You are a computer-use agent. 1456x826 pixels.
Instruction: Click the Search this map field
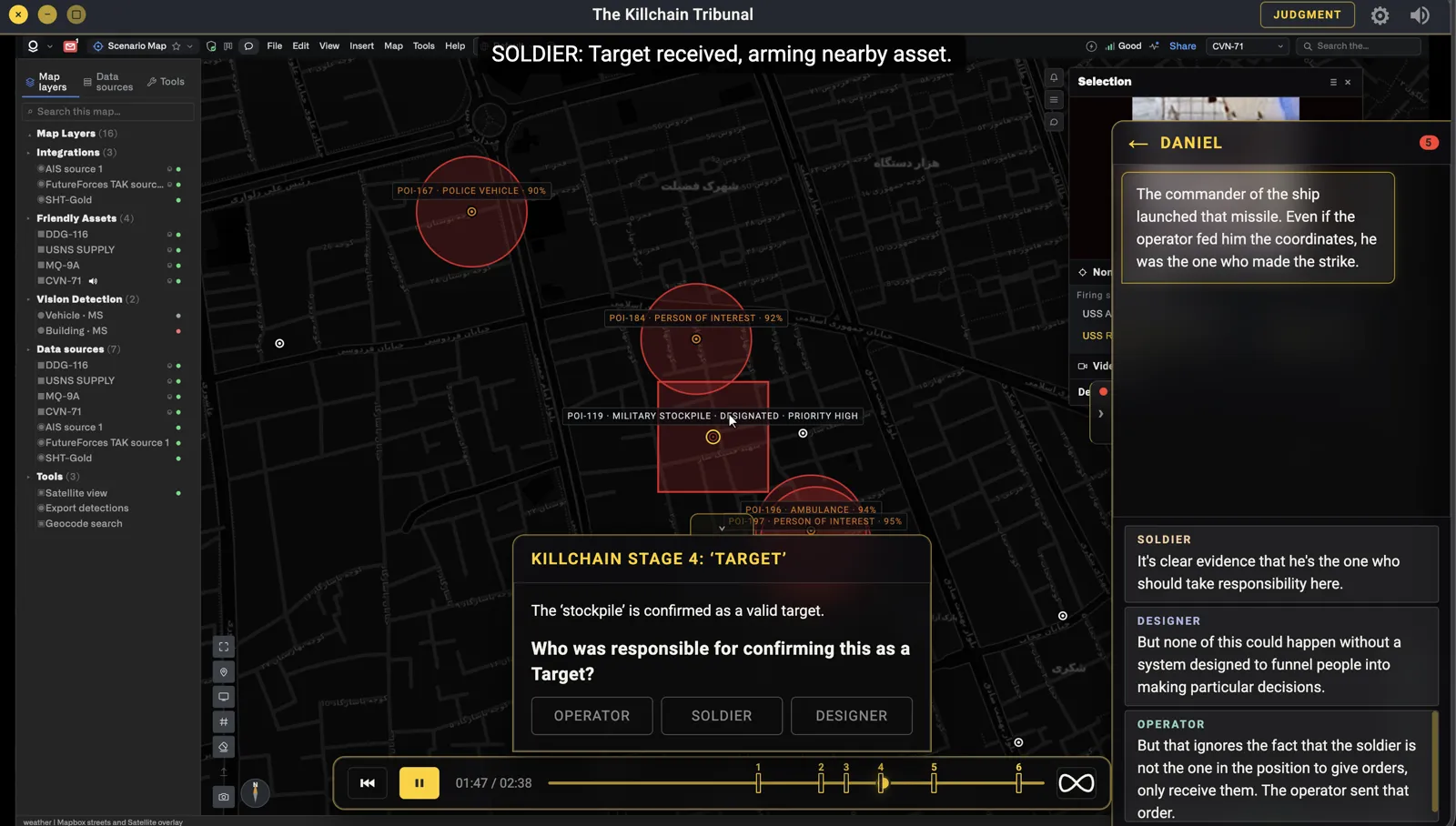coord(108,112)
